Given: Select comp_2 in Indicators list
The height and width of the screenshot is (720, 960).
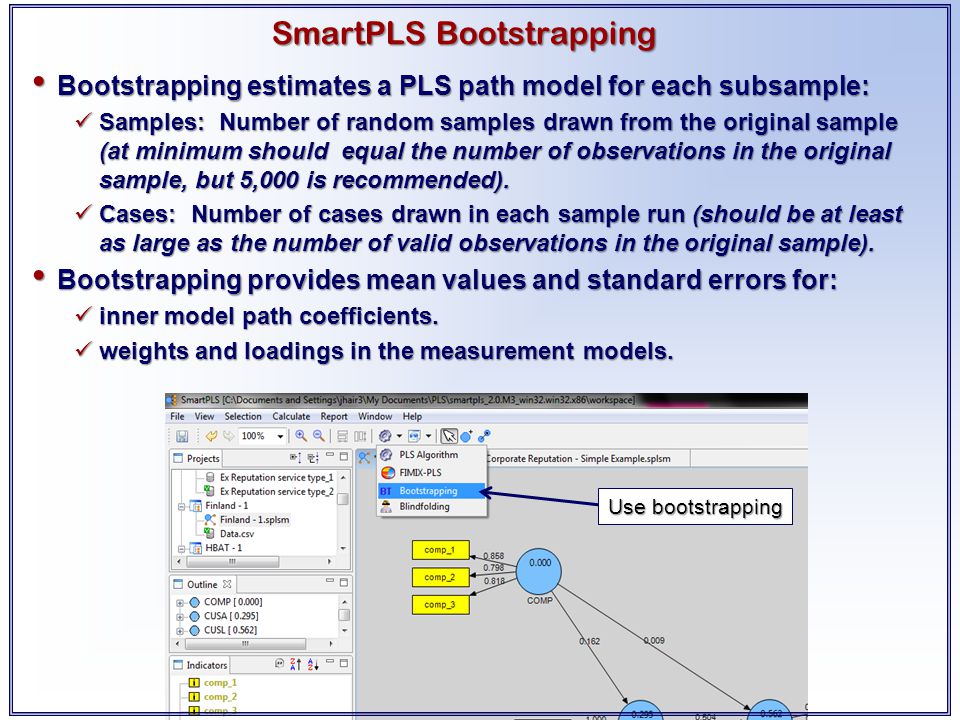Looking at the screenshot, I should coord(220,696).
